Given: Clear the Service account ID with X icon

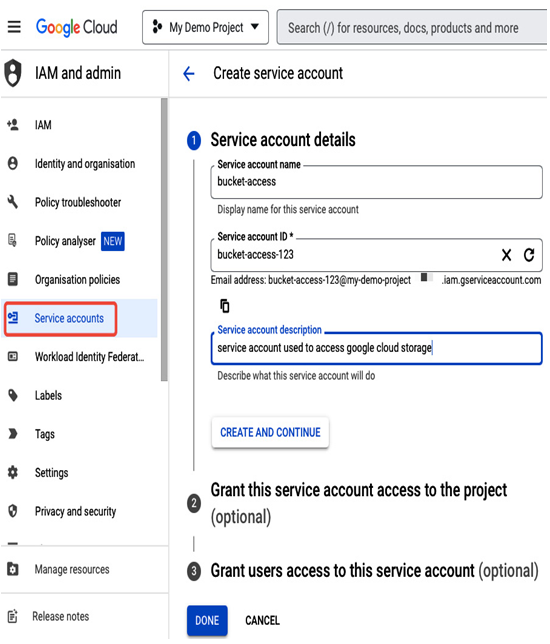Looking at the screenshot, I should (x=507, y=256).
